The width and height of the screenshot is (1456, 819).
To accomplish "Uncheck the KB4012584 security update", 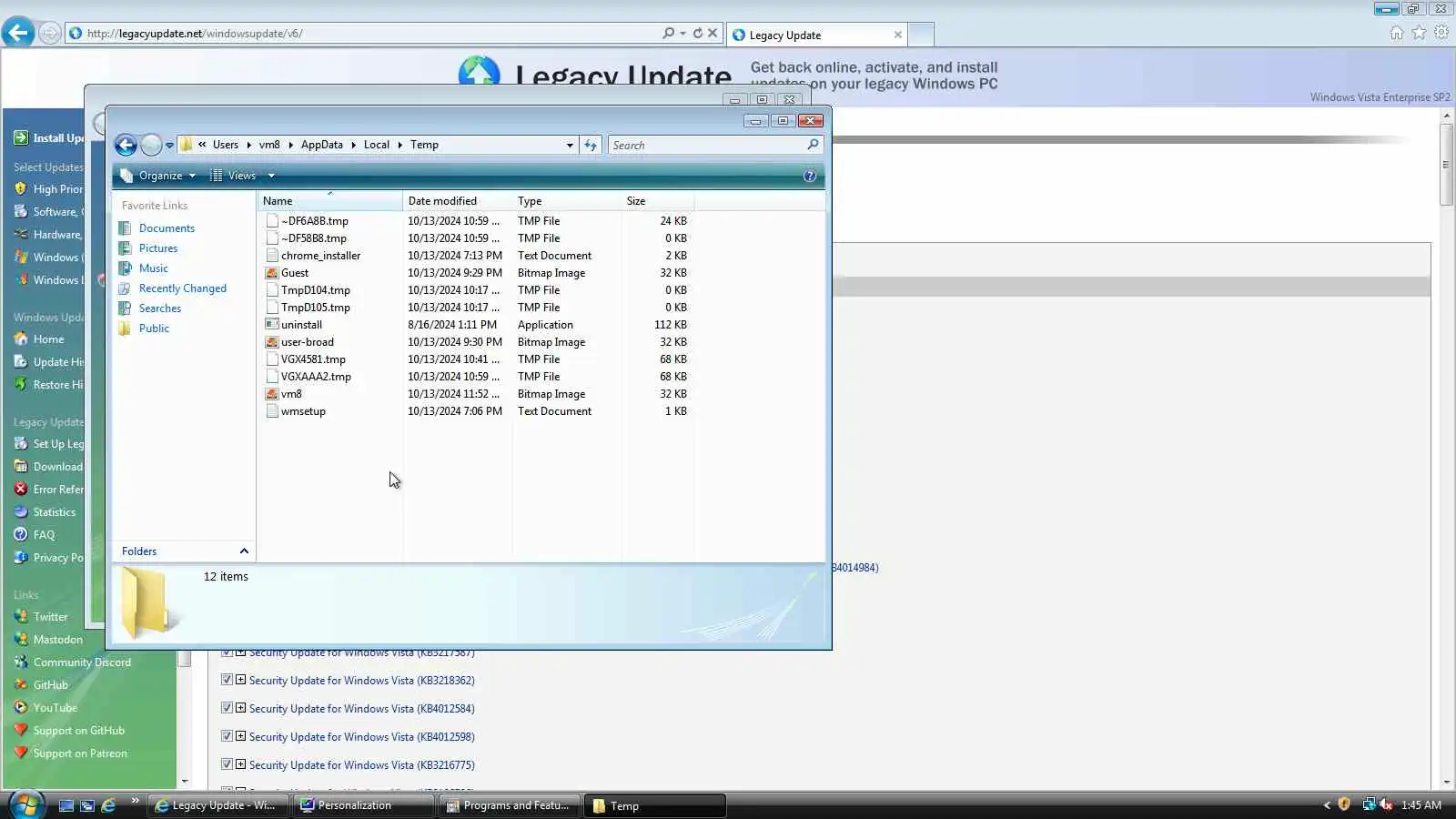I will [x=227, y=708].
